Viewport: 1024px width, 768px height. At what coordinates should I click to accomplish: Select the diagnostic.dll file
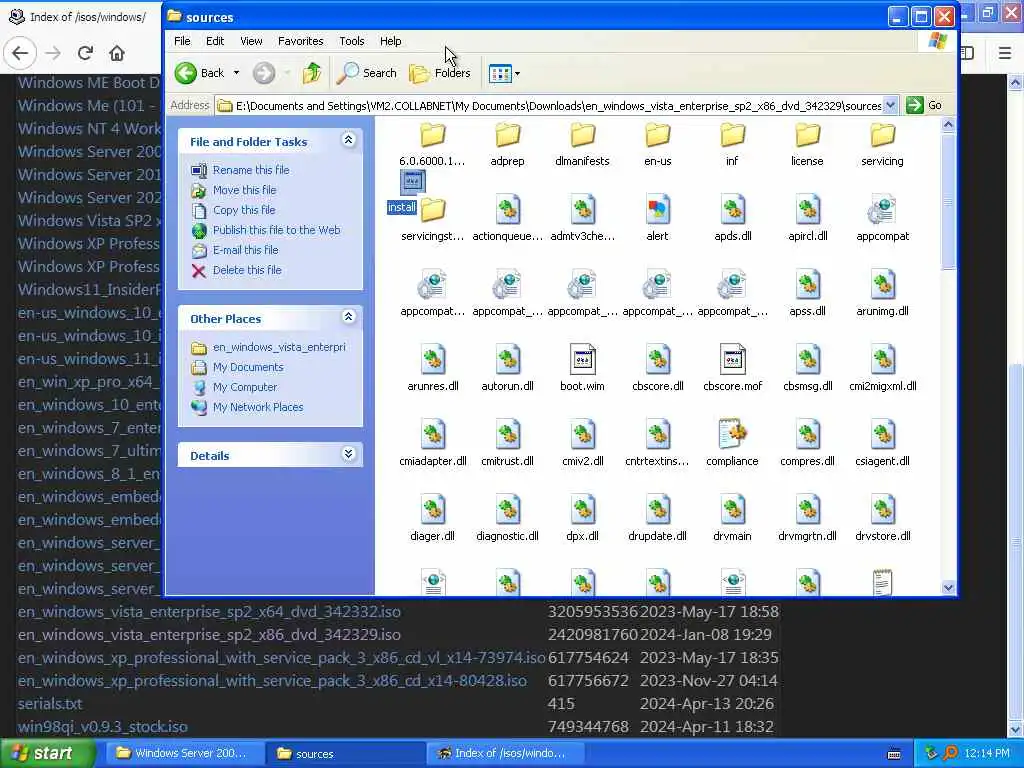tap(507, 519)
